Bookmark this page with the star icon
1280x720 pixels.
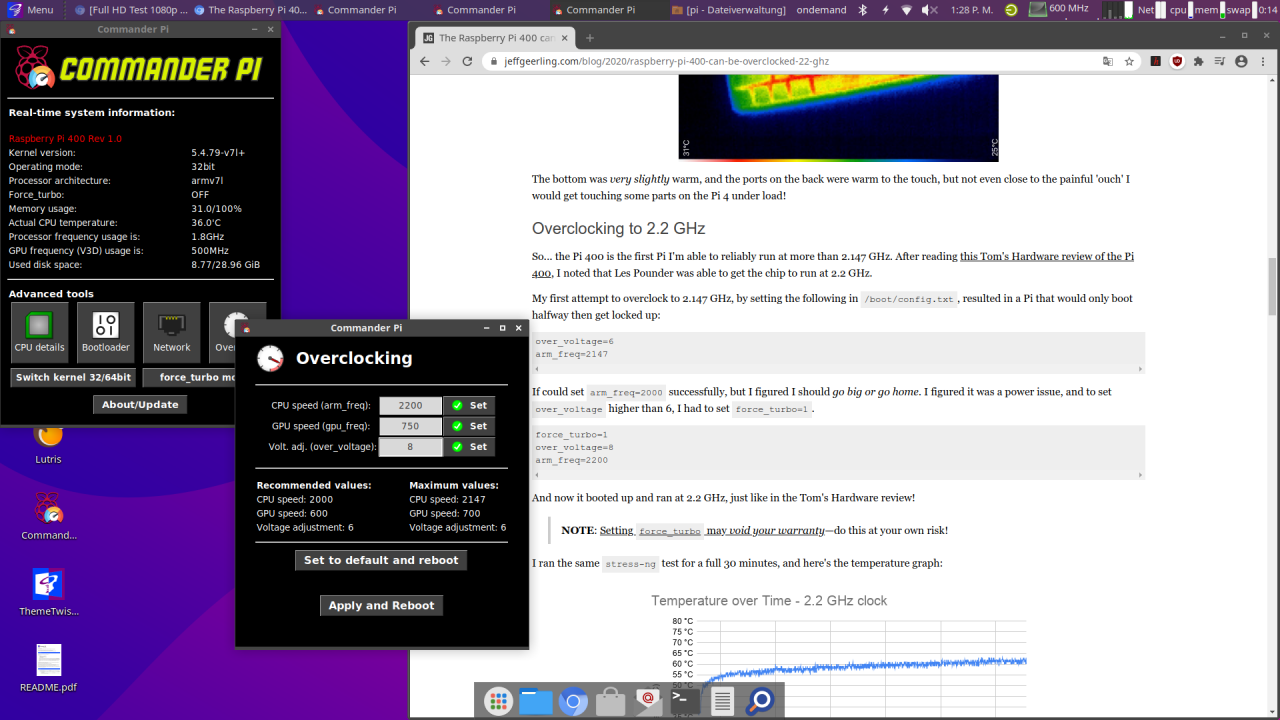1129,61
